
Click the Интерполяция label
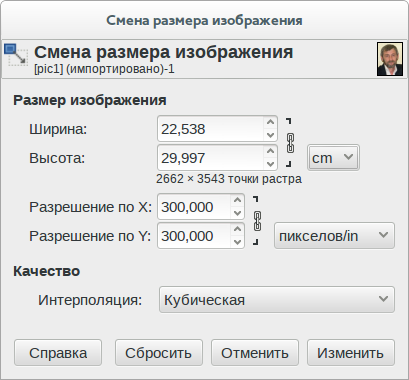[x=90, y=300]
